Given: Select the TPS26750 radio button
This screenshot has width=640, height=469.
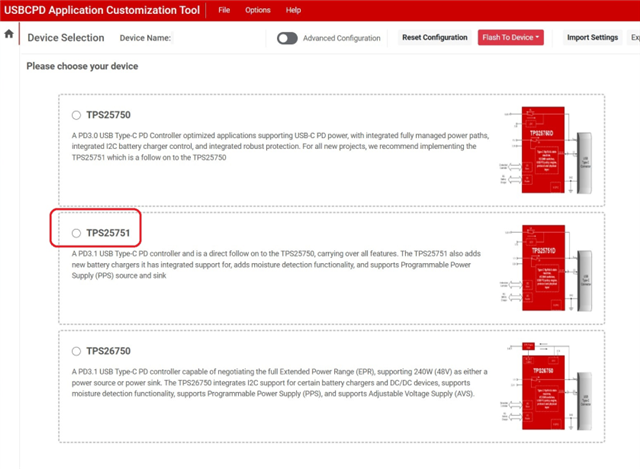Looking at the screenshot, I should [x=76, y=351].
